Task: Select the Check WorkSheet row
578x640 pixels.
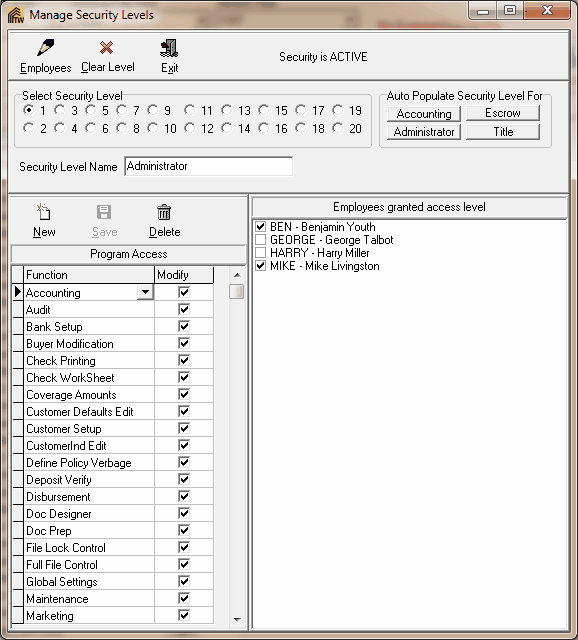Action: click(x=89, y=378)
